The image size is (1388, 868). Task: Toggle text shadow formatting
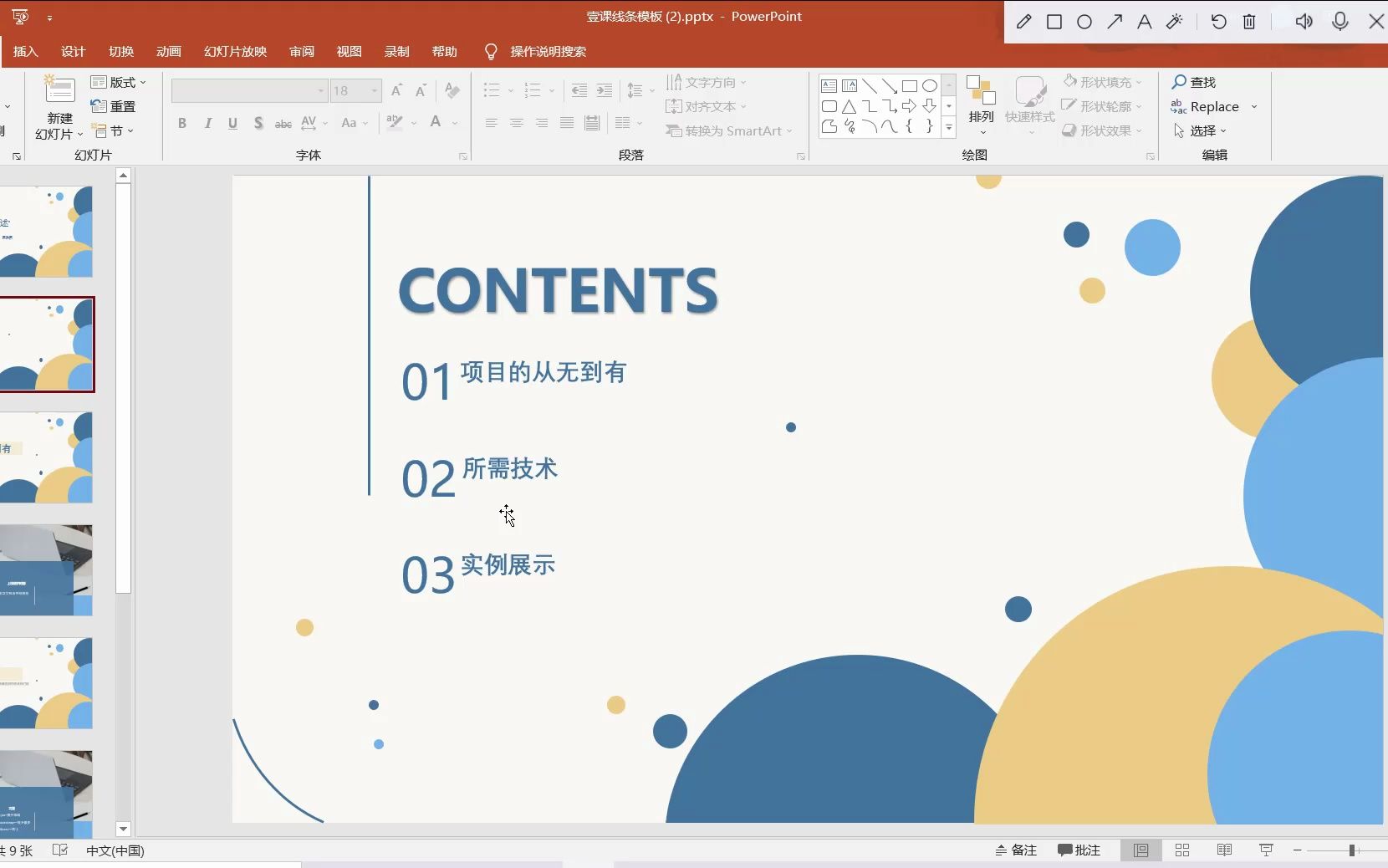(x=258, y=123)
